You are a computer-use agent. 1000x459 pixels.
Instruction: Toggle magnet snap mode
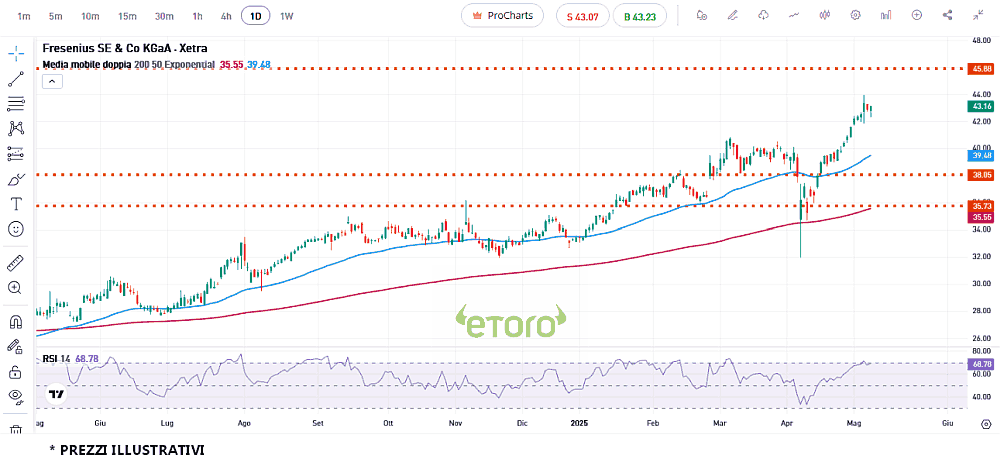point(16,321)
